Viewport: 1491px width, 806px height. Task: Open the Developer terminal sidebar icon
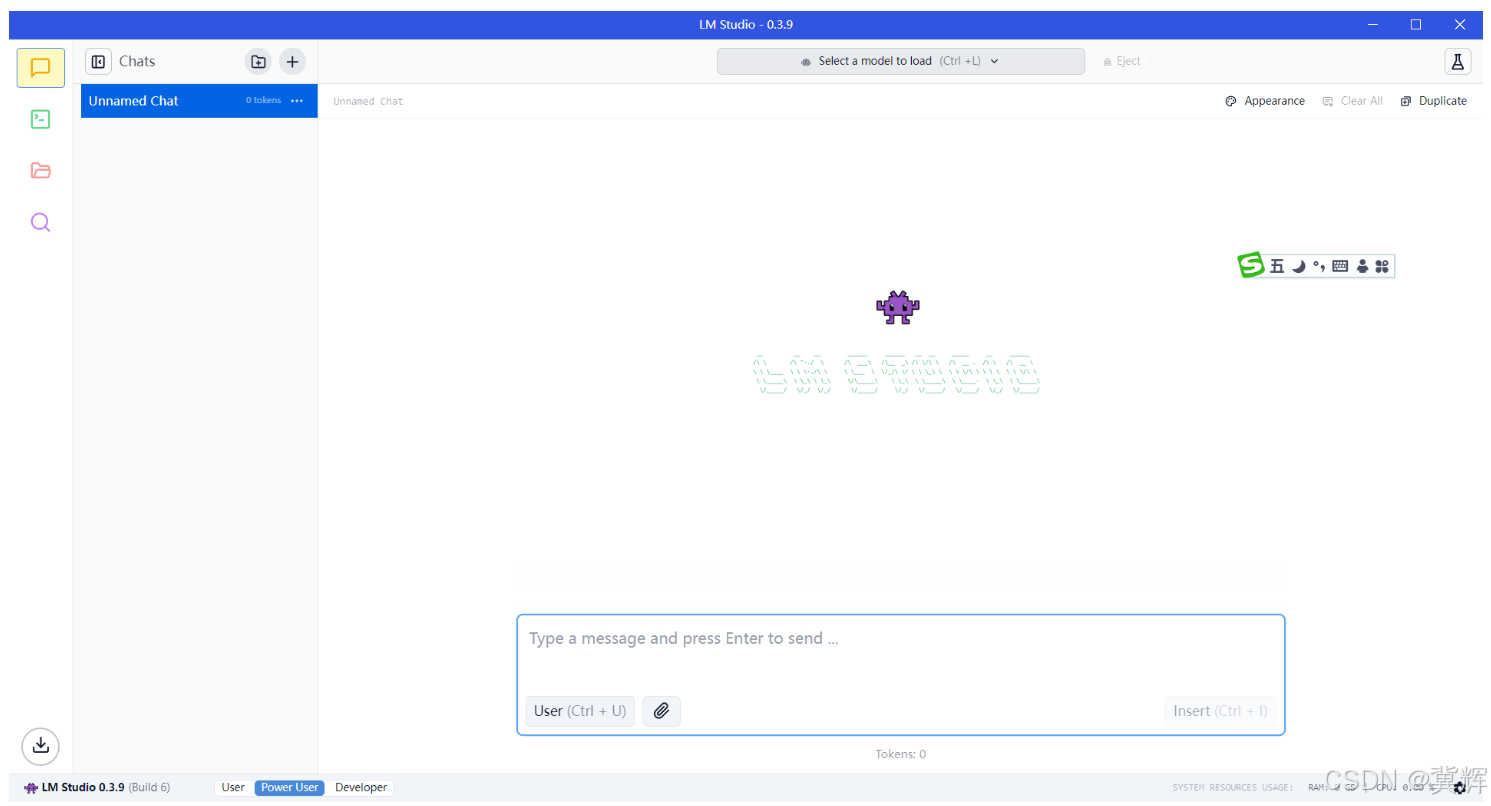(x=41, y=120)
